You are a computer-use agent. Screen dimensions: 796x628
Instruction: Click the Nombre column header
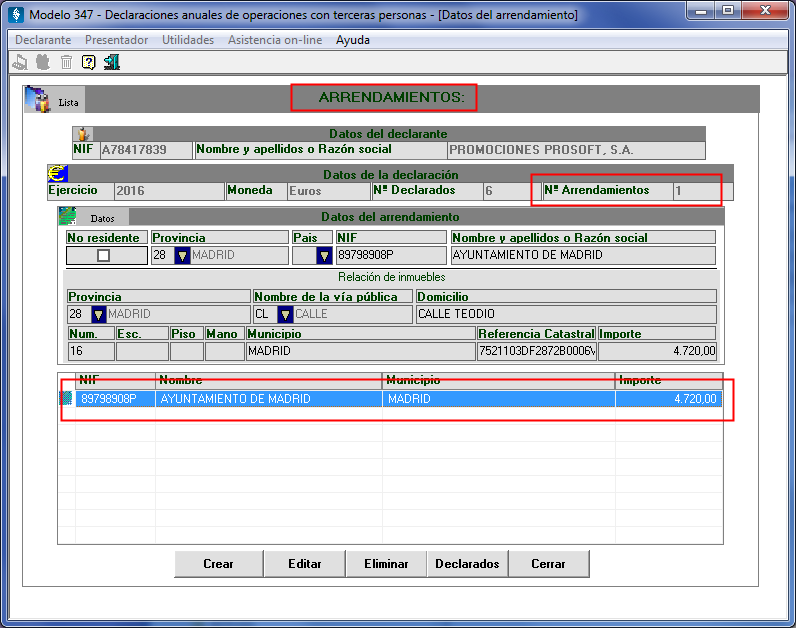pos(269,381)
